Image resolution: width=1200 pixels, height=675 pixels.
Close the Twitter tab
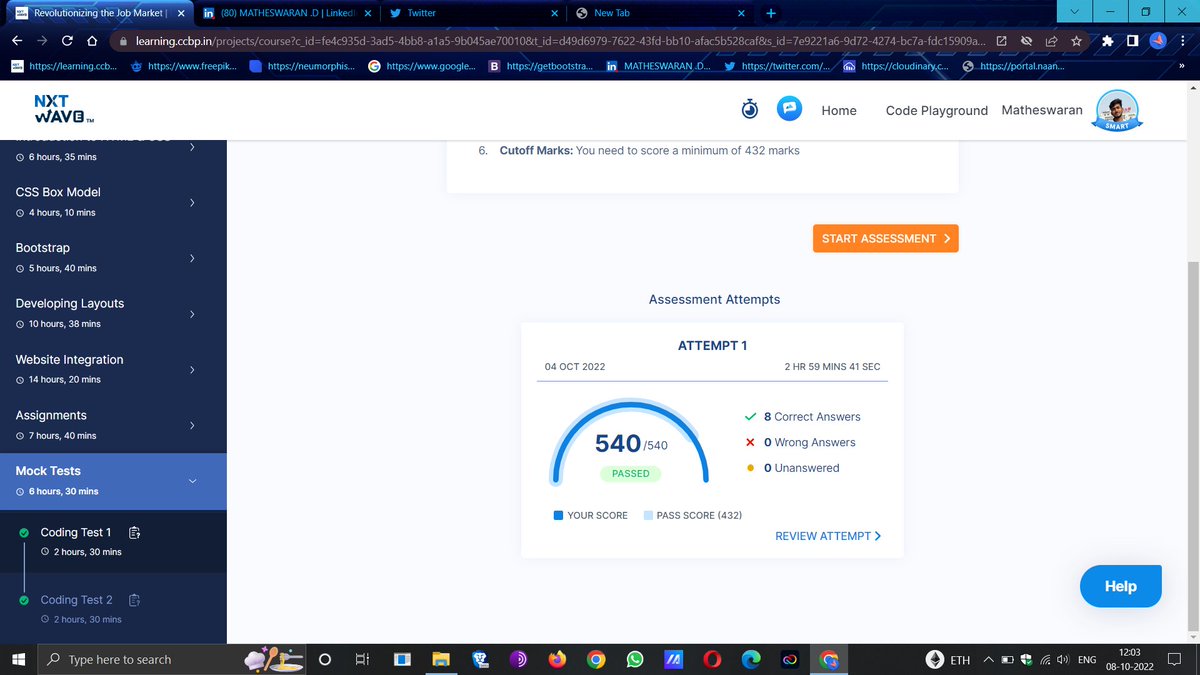point(555,13)
